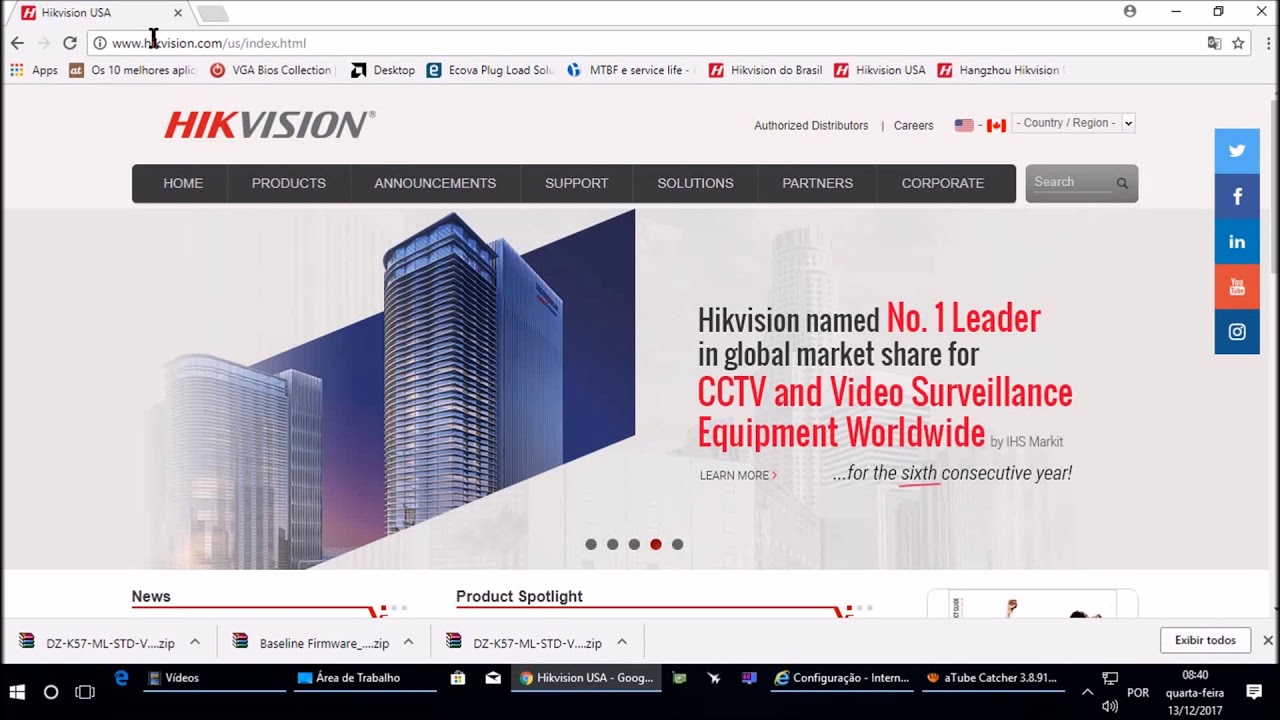Open SOLUTIONS menu
Screen dimensions: 1280x720
(695, 183)
